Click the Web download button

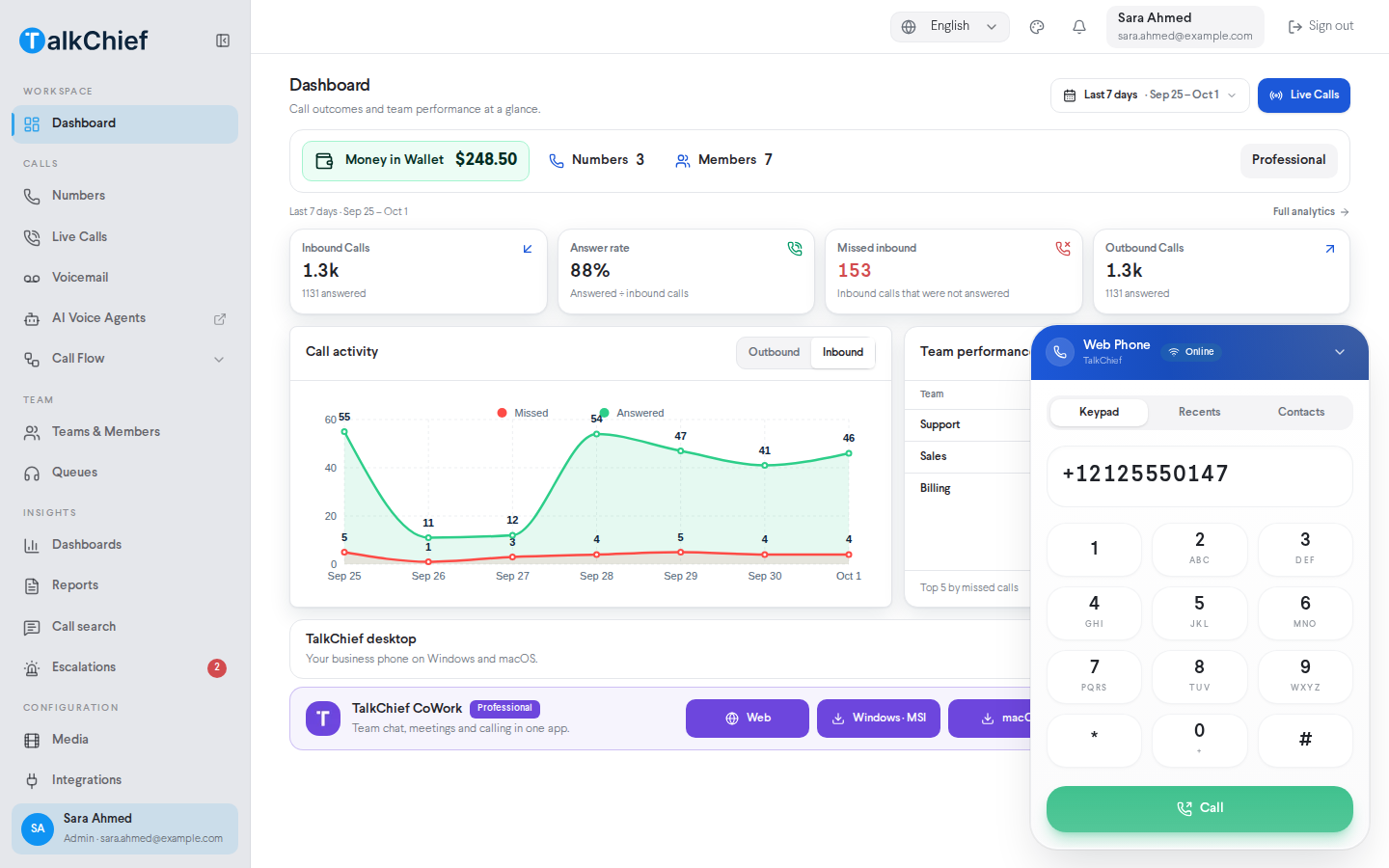pos(748,719)
